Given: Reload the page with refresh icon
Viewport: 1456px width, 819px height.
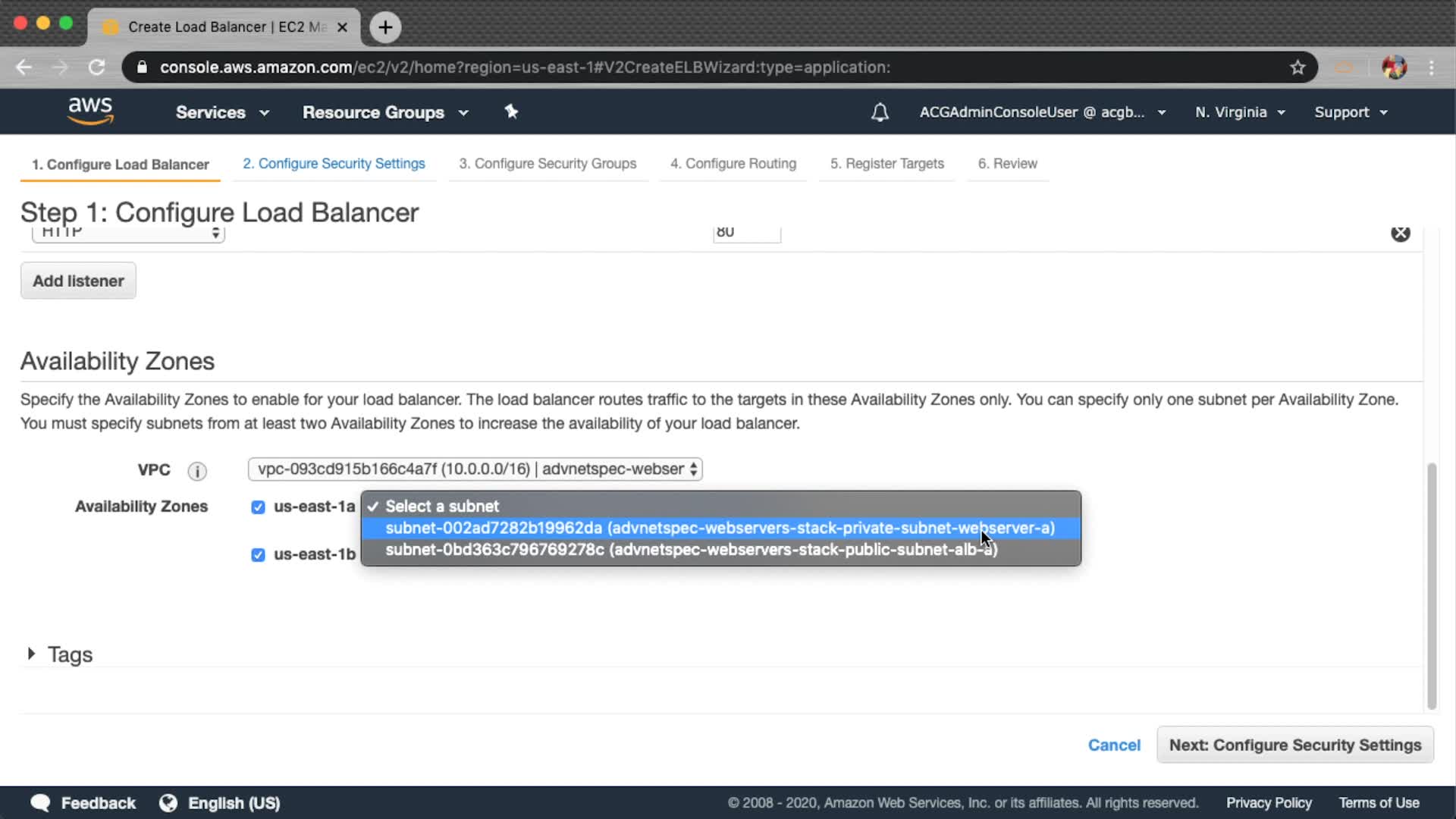Looking at the screenshot, I should 96,67.
